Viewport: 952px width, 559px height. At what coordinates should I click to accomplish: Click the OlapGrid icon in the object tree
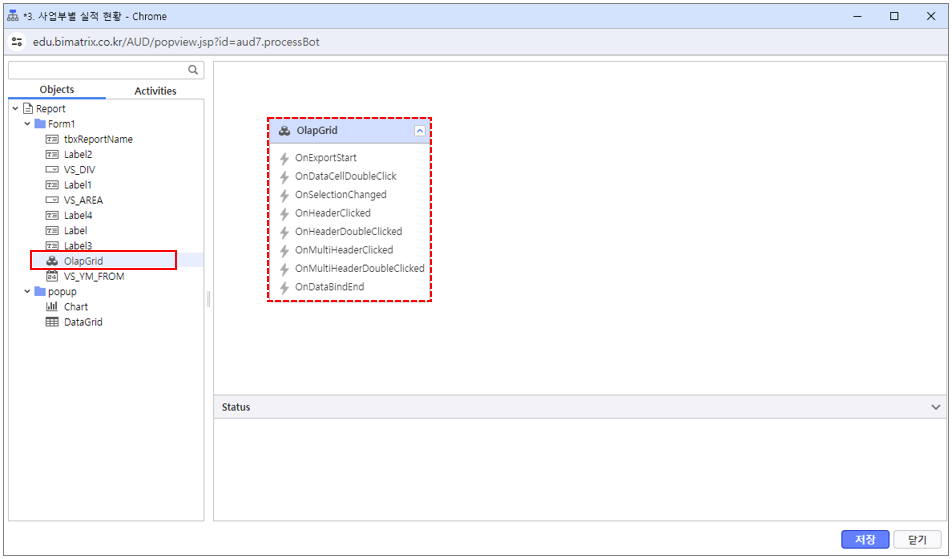[x=52, y=261]
